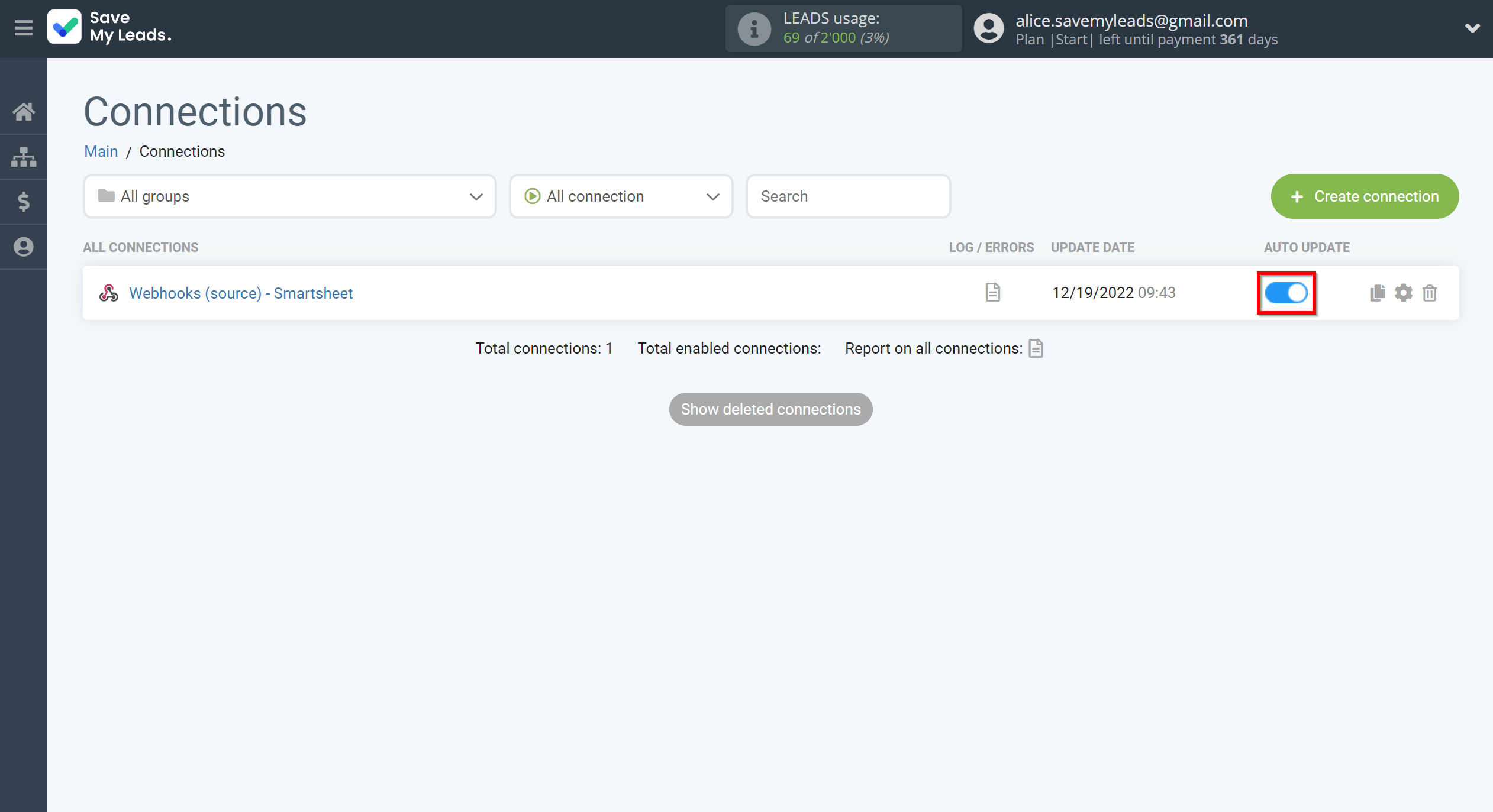This screenshot has width=1493, height=812.
Task: Delete the Webhooks-Smartsheet connection
Action: [1430, 292]
